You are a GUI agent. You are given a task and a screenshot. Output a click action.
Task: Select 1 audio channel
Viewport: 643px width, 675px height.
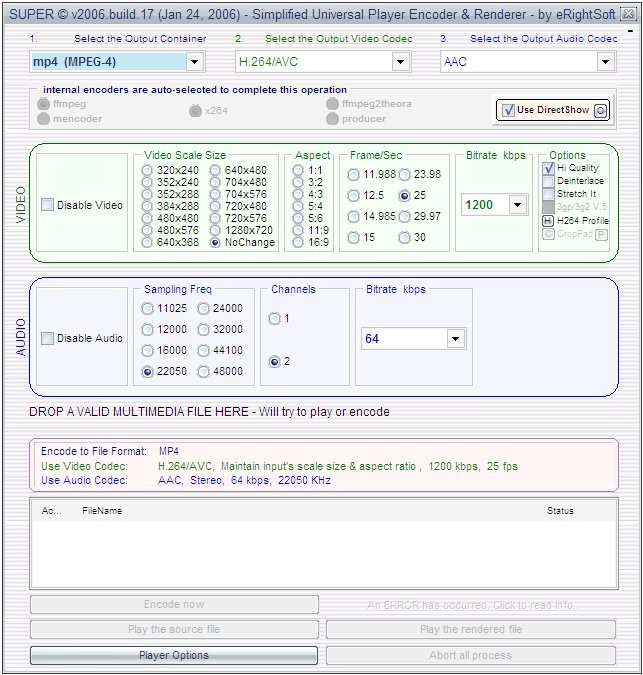(274, 319)
